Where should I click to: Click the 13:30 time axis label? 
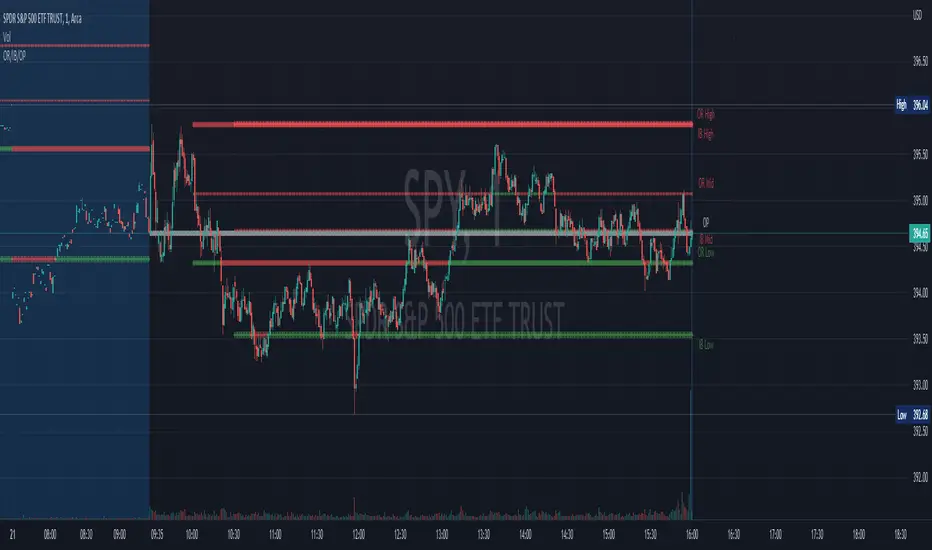tap(484, 535)
